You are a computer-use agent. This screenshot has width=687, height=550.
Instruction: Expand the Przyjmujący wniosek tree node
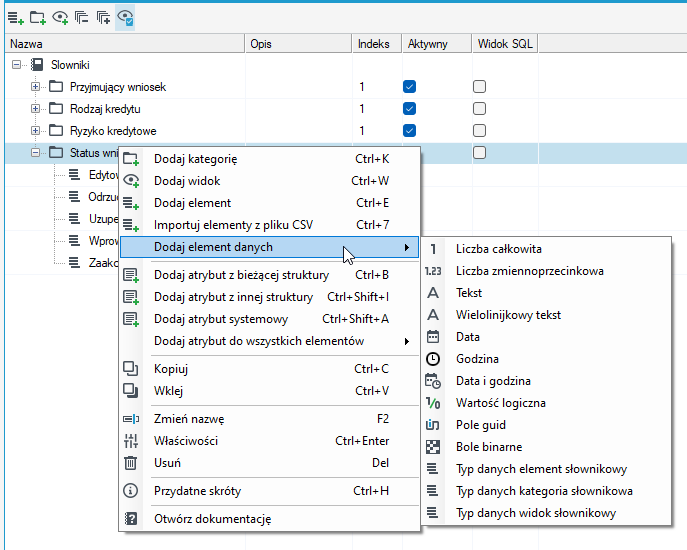(35, 87)
